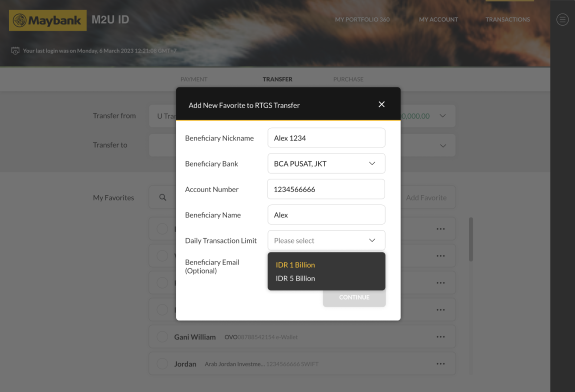Expand the Beneficiary Bank dropdown
The height and width of the screenshot is (392, 575).
(326, 164)
